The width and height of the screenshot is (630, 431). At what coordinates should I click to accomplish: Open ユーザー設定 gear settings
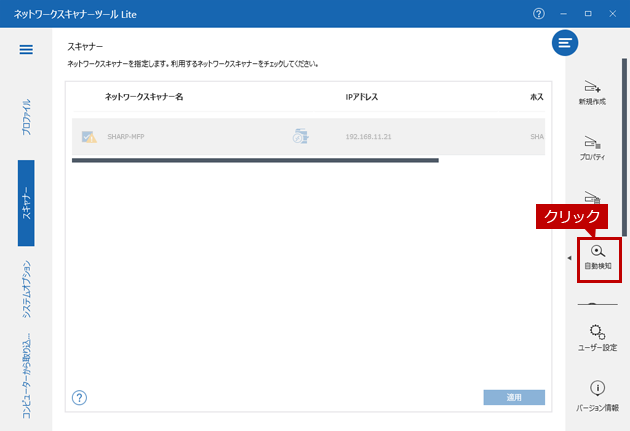coord(597,338)
